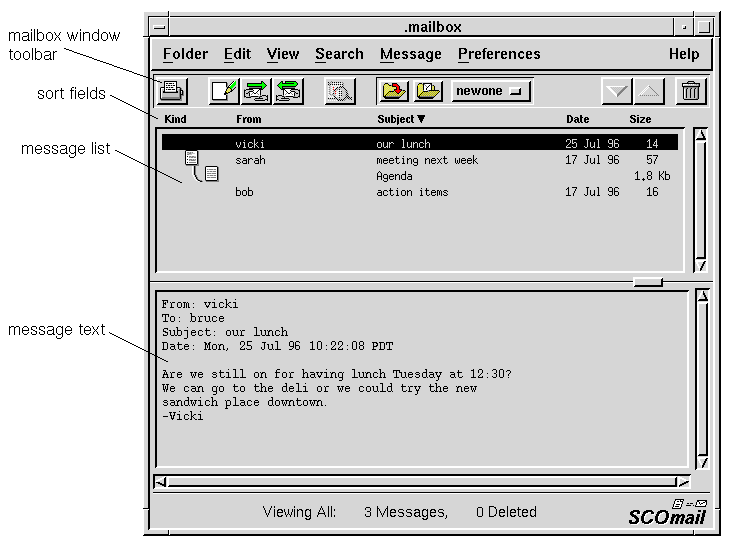Open the window menu button in title bar
The width and height of the screenshot is (731, 549).
tap(159, 27)
